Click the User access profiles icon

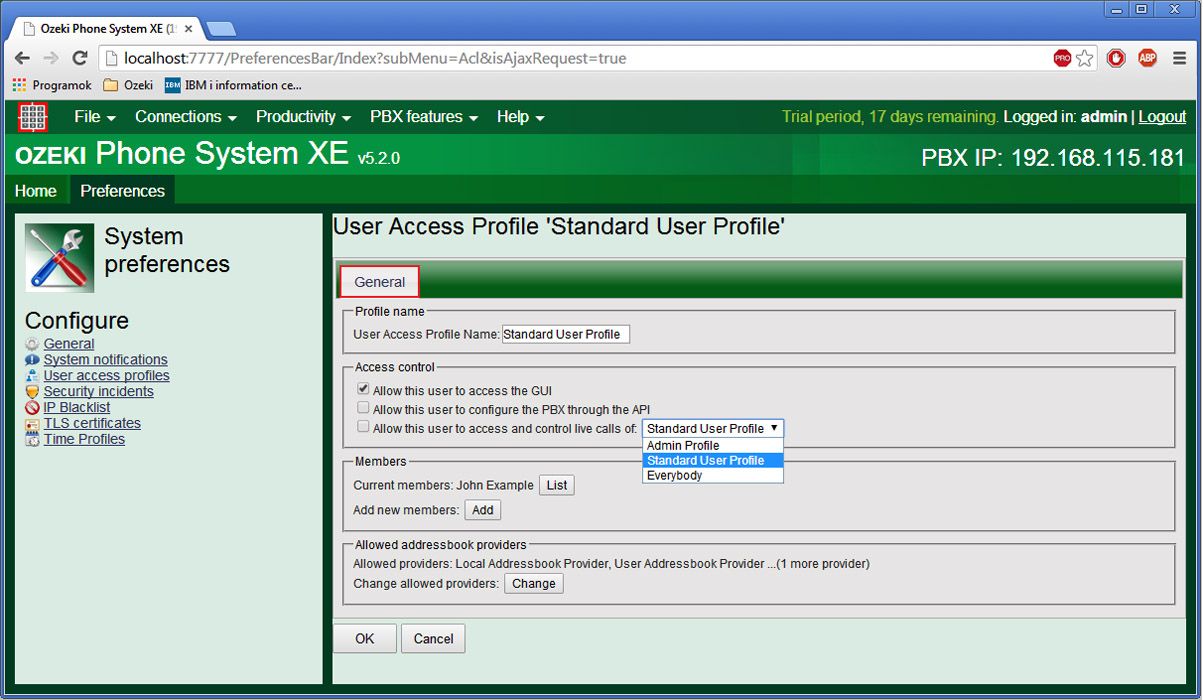[32, 376]
